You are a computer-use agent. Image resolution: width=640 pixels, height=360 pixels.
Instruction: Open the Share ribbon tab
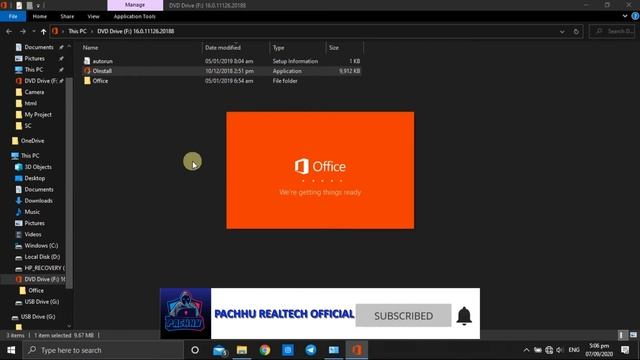tap(67, 16)
